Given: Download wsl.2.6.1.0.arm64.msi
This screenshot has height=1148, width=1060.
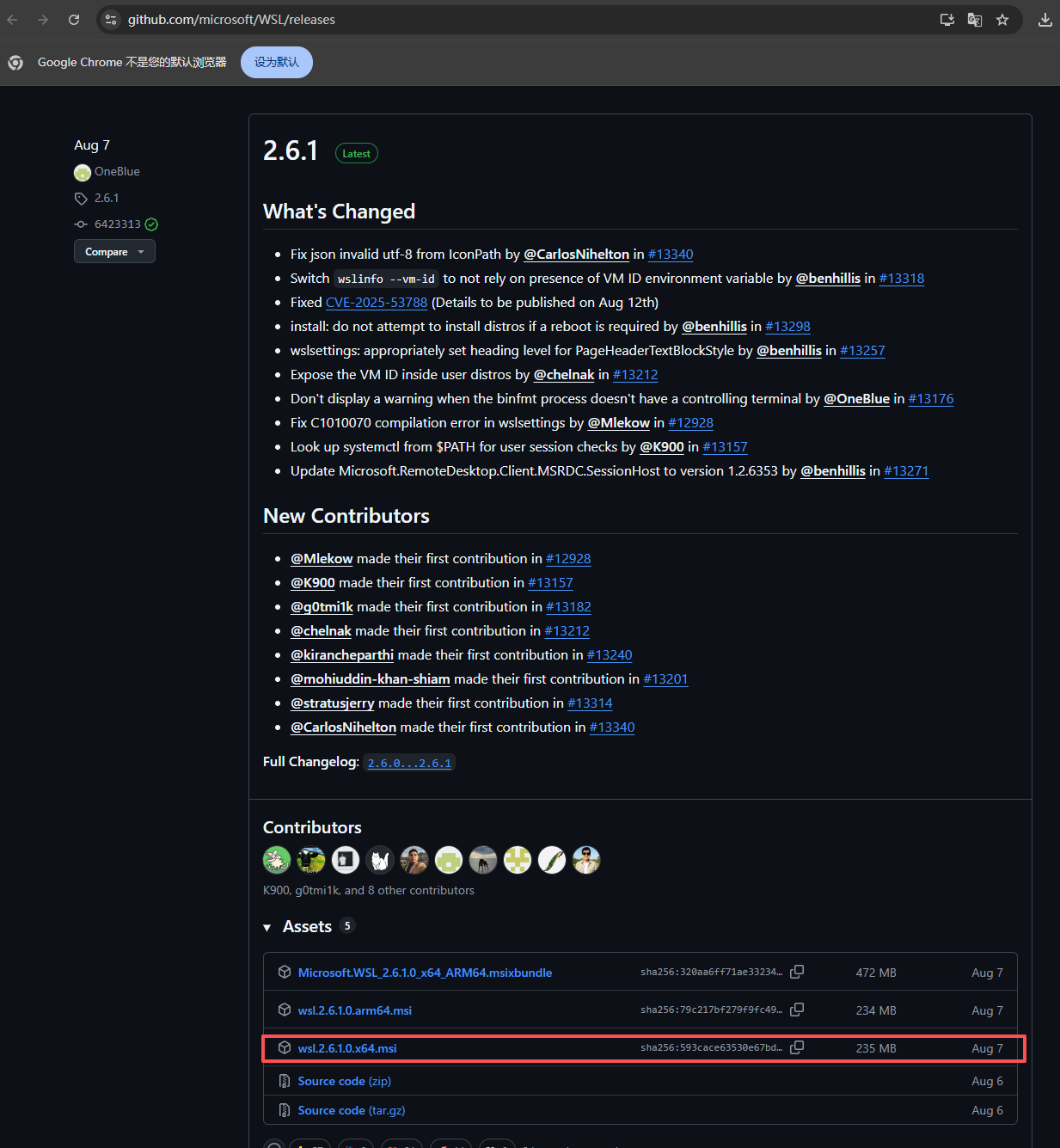Looking at the screenshot, I should tap(355, 1010).
